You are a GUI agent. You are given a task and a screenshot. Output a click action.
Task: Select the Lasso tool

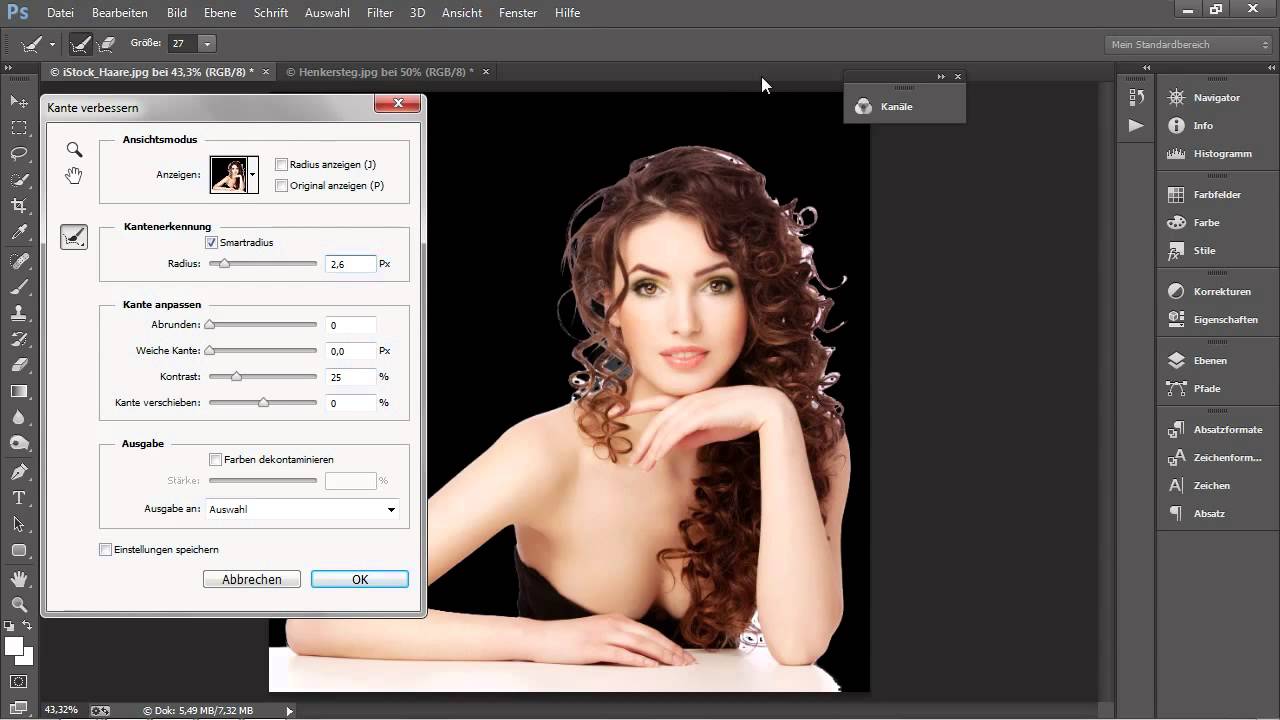(19, 154)
